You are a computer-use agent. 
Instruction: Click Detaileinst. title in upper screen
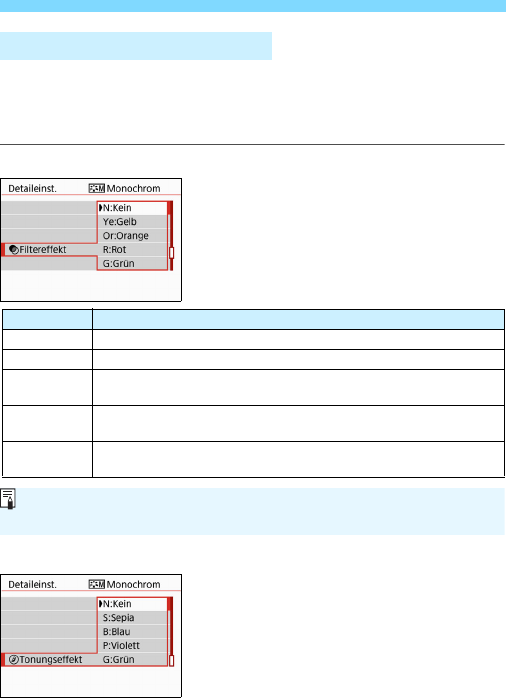point(32,189)
